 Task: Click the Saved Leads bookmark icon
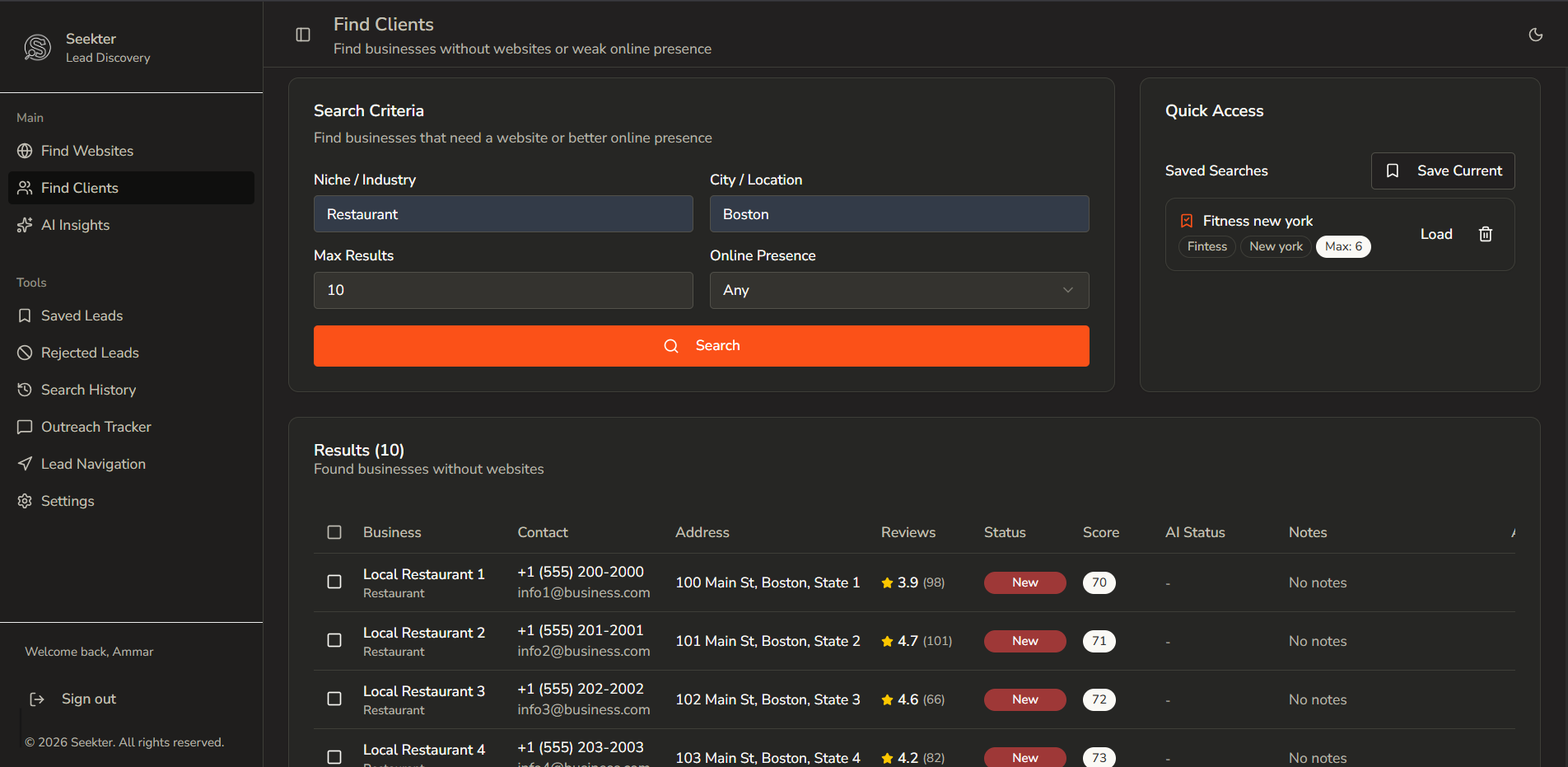(25, 315)
